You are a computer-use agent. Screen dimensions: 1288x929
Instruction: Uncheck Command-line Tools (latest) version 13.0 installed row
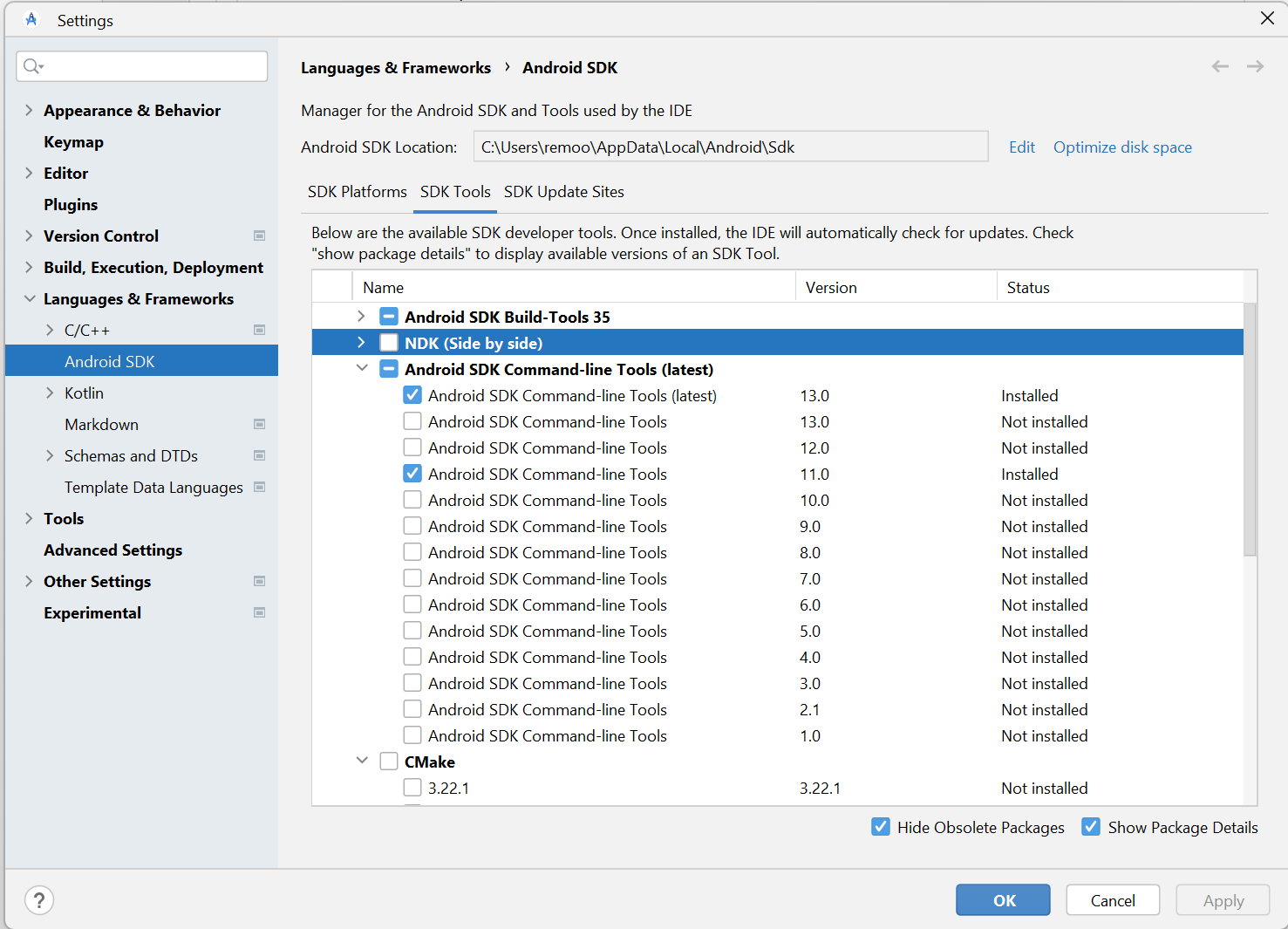tap(412, 395)
